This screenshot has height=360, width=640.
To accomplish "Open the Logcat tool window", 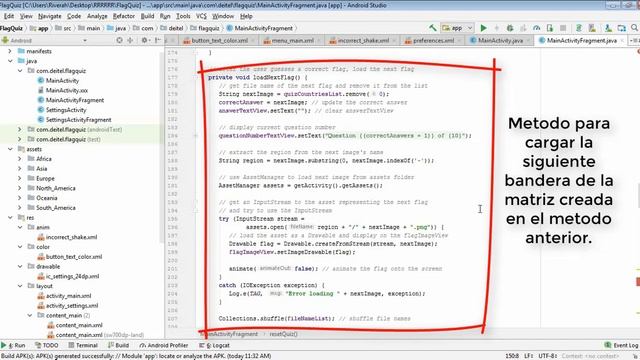I will tap(215, 345).
